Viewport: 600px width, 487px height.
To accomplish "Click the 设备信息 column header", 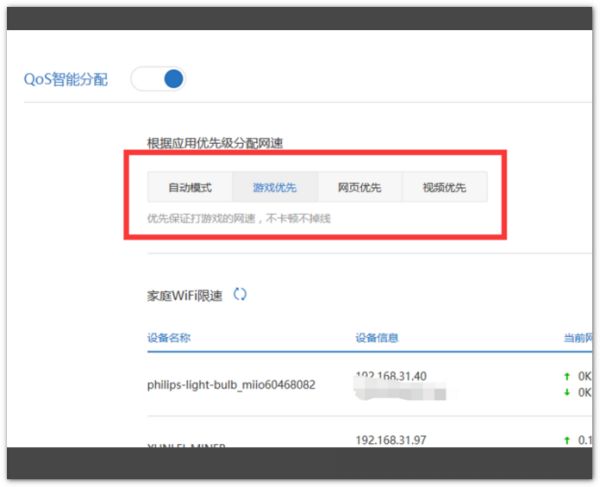I will pyautogui.click(x=377, y=338).
